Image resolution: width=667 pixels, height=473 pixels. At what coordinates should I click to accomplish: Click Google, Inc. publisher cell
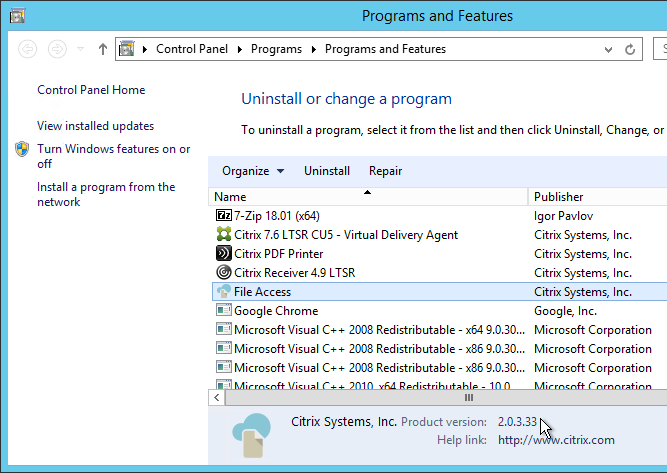[x=565, y=311]
